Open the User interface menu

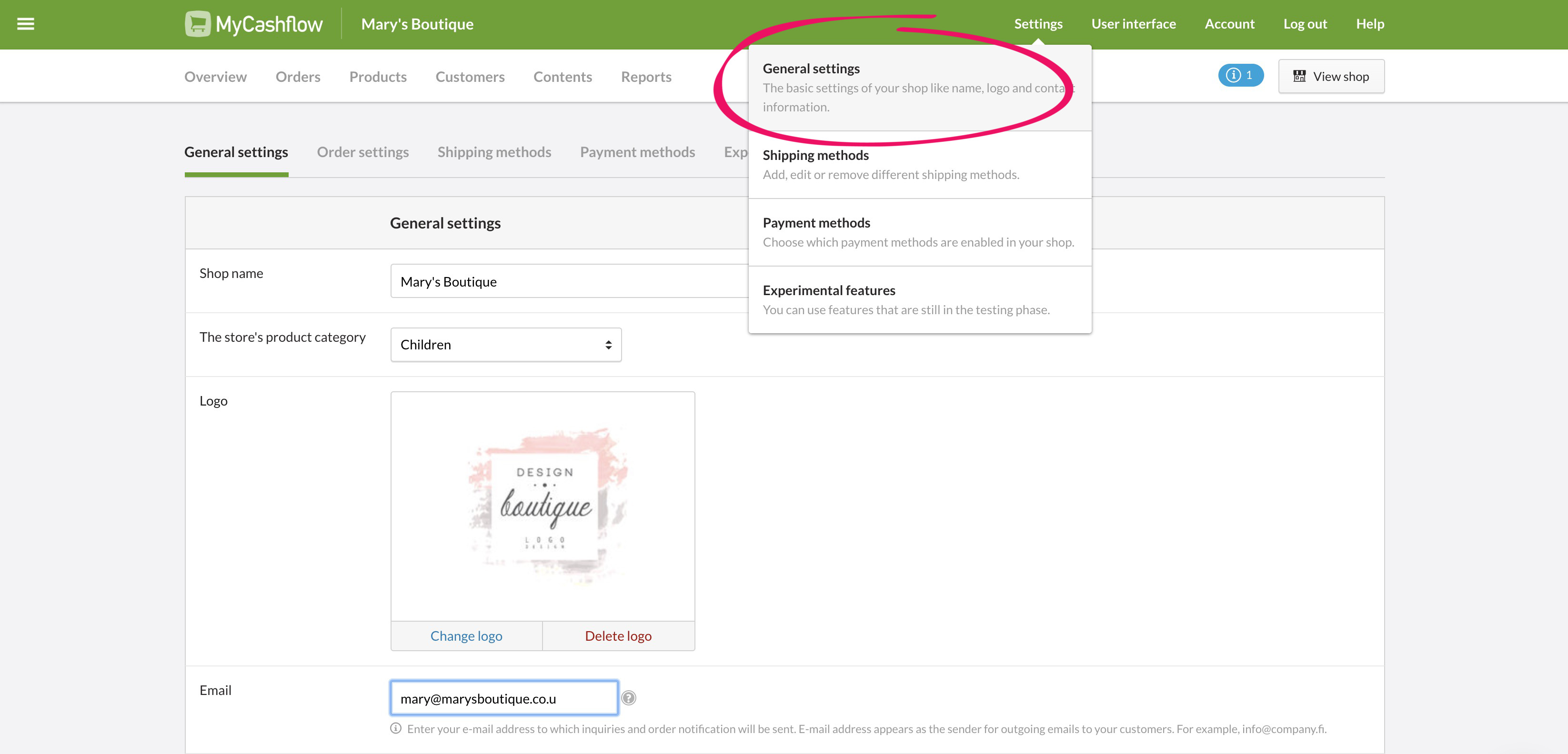click(x=1134, y=24)
